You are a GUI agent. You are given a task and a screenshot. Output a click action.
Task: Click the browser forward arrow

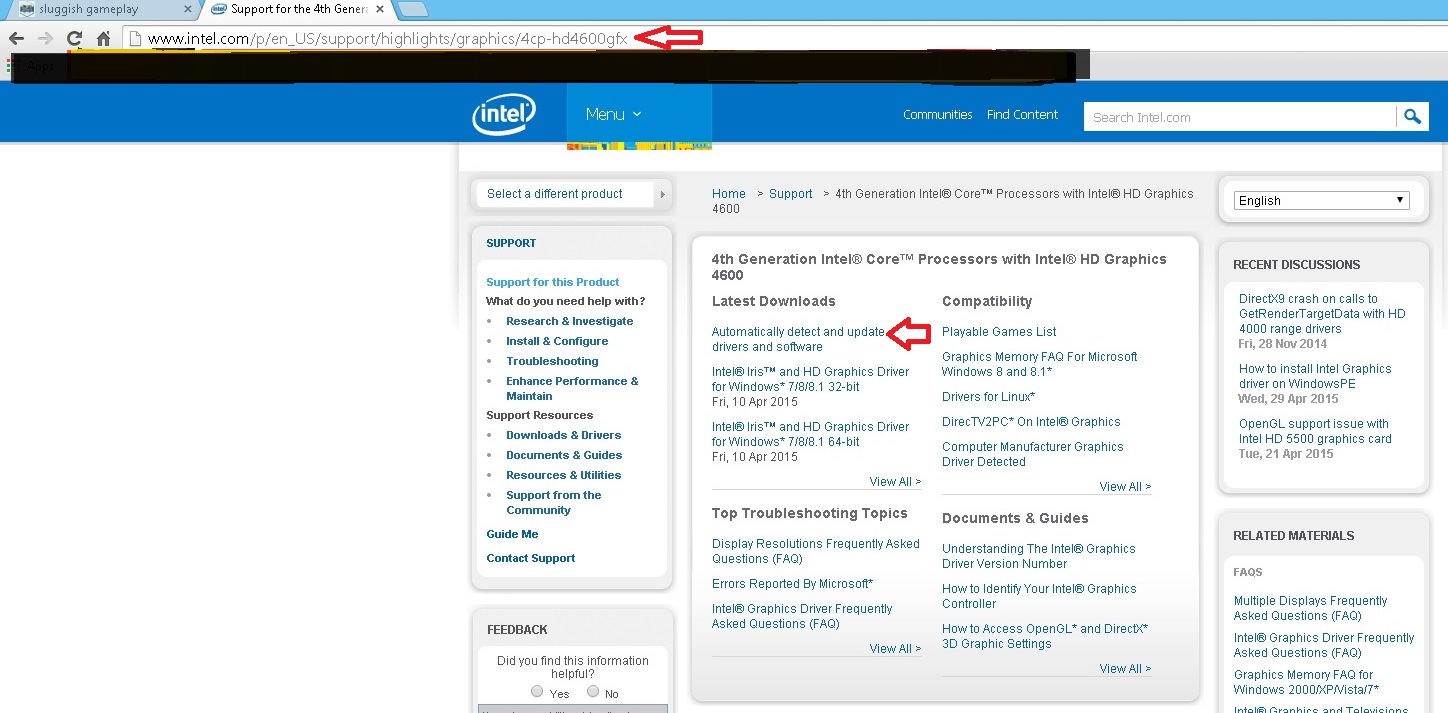point(45,39)
